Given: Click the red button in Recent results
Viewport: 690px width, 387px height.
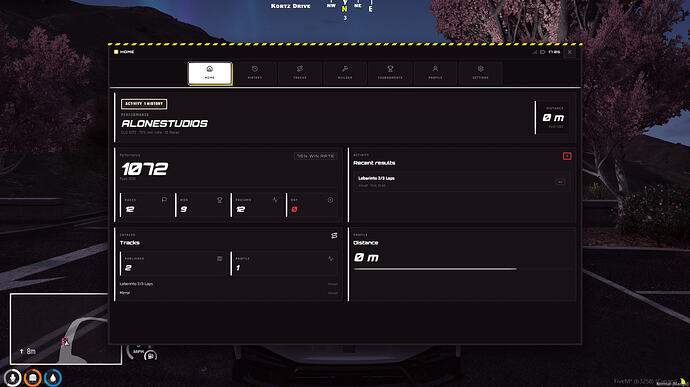Looking at the screenshot, I should [x=567, y=156].
